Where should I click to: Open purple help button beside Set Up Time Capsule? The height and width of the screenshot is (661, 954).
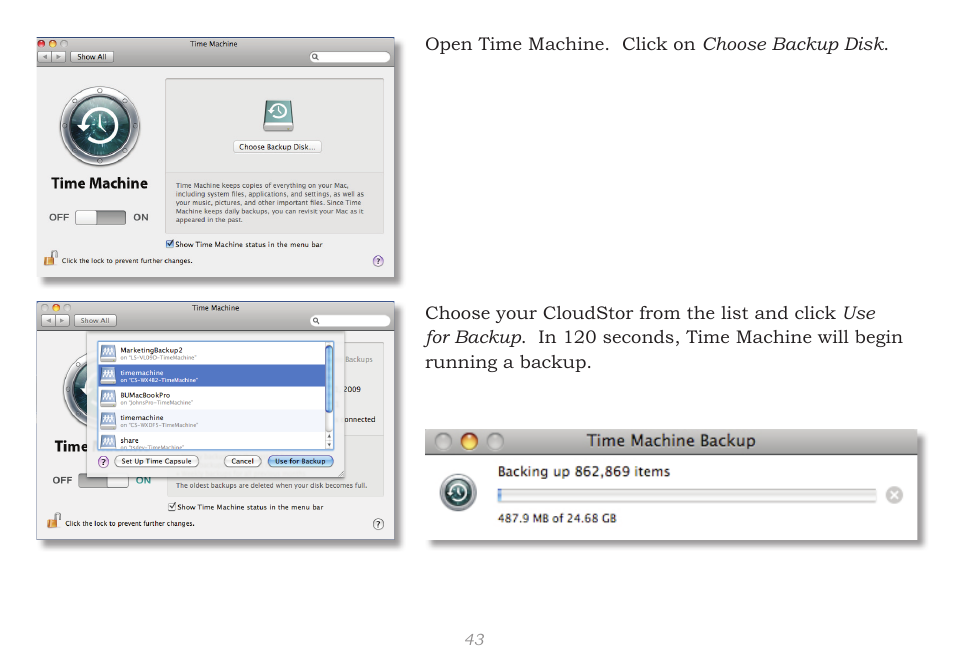[x=103, y=461]
